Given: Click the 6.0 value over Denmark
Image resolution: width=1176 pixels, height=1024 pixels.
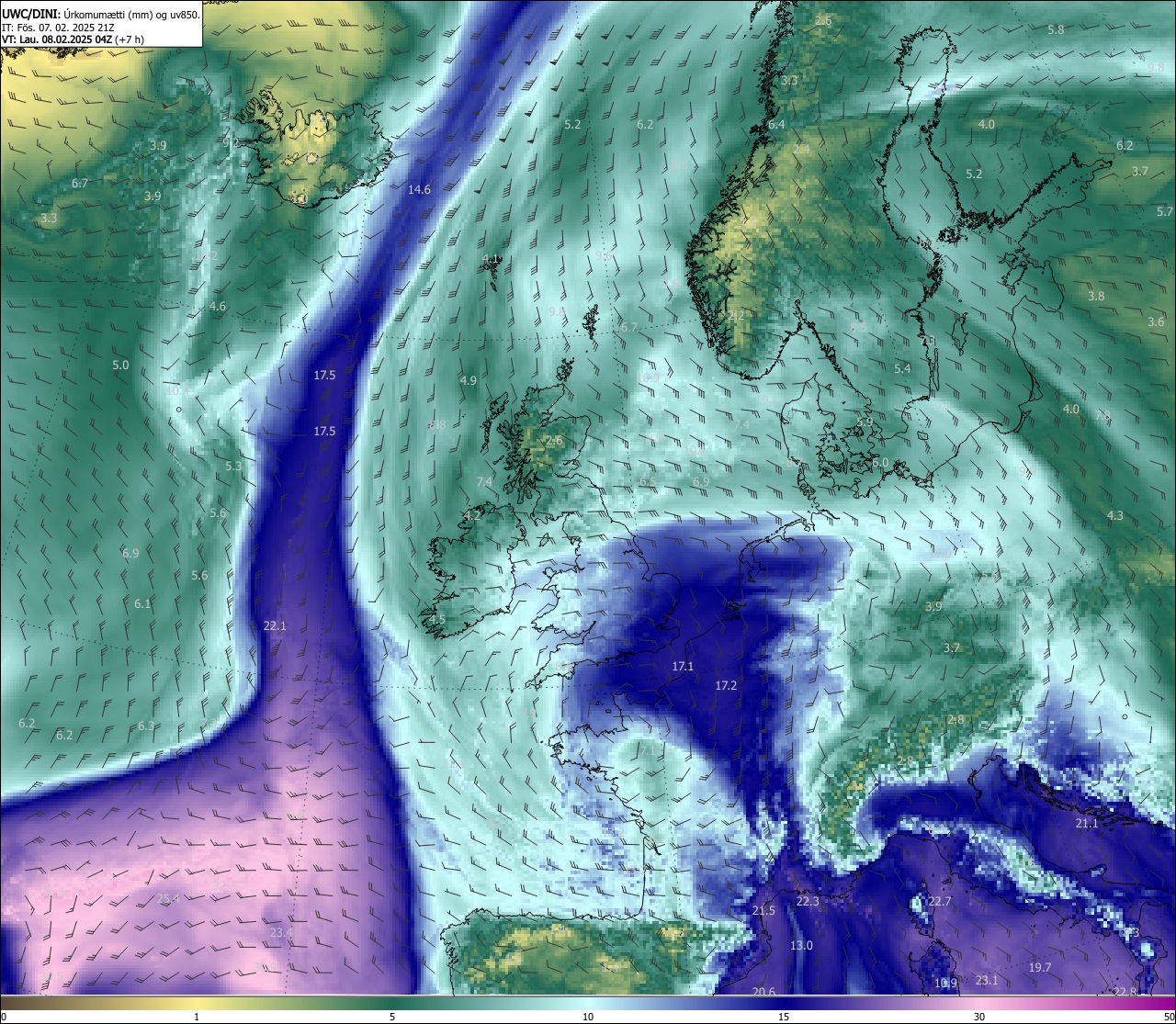Looking at the screenshot, I should 880,463.
